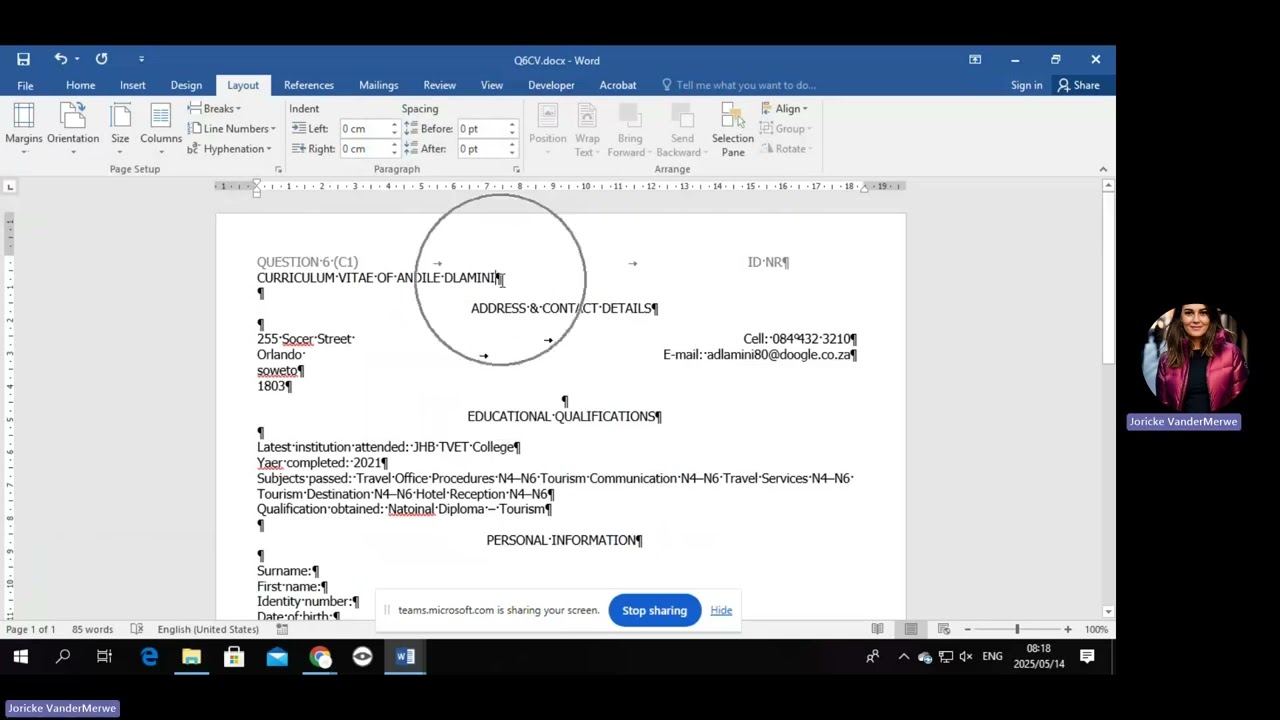Image resolution: width=1280 pixels, height=720 pixels.
Task: Click the zoom out minus button
Action: click(x=967, y=629)
